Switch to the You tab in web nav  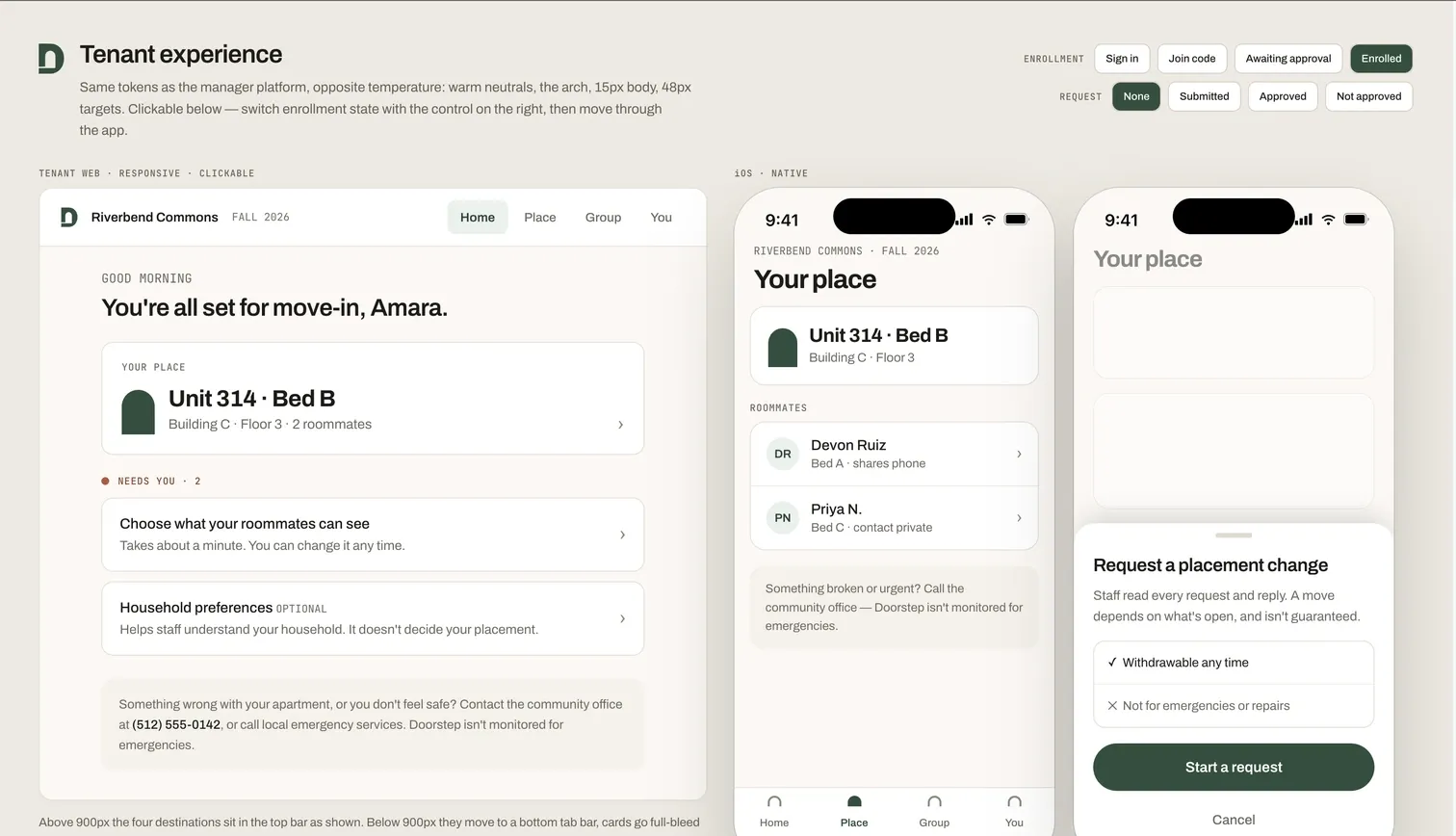[661, 218]
